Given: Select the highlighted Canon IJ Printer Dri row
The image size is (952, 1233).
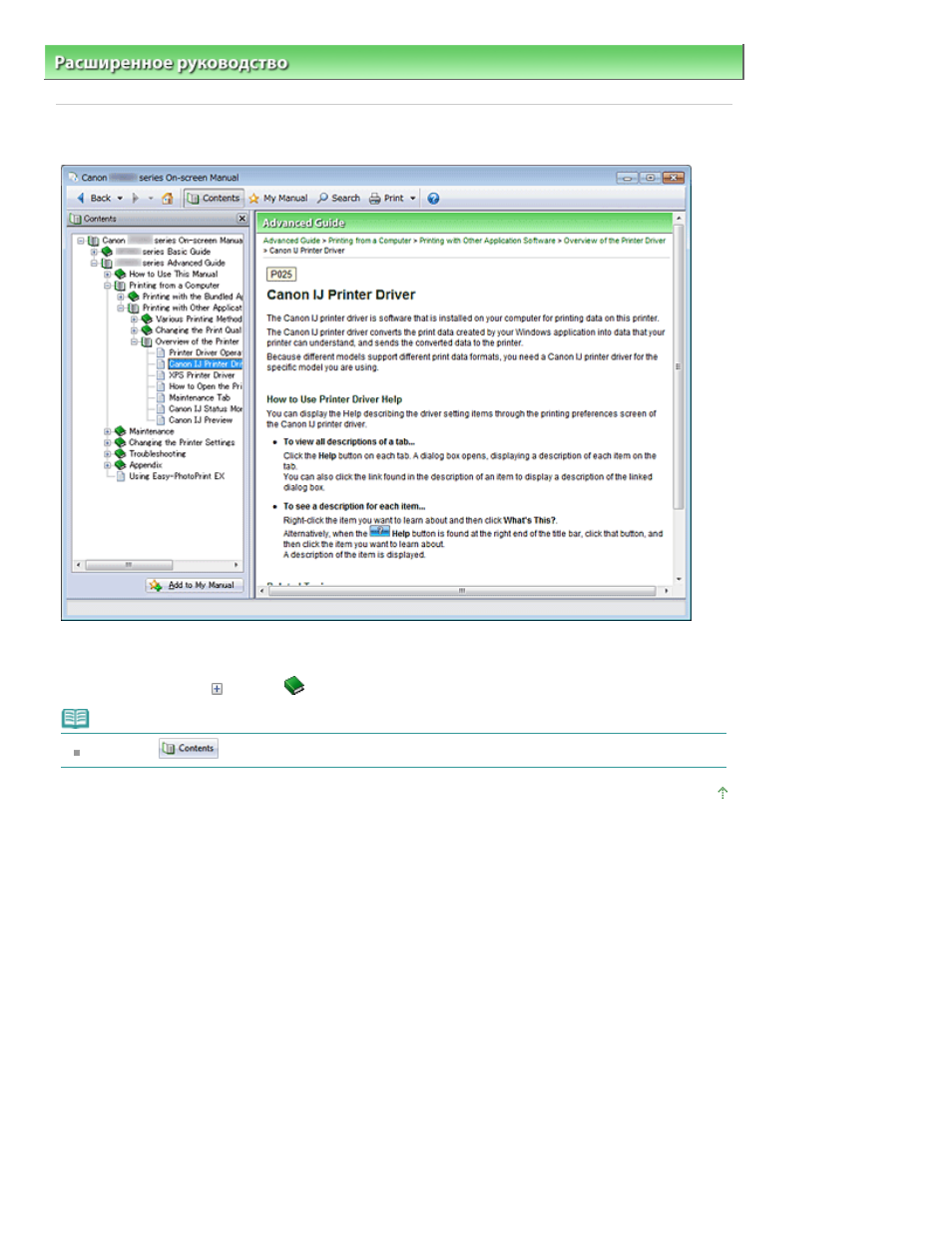Looking at the screenshot, I should point(205,363).
